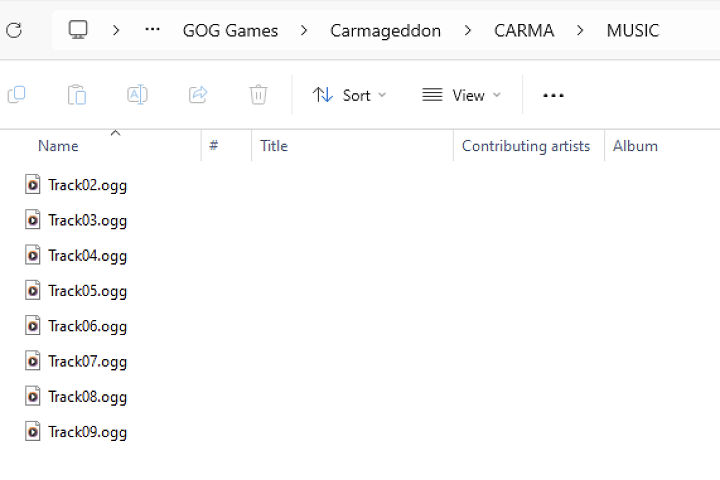Select the Track09.ogg file icon
The image size is (720, 480).
pos(33,432)
